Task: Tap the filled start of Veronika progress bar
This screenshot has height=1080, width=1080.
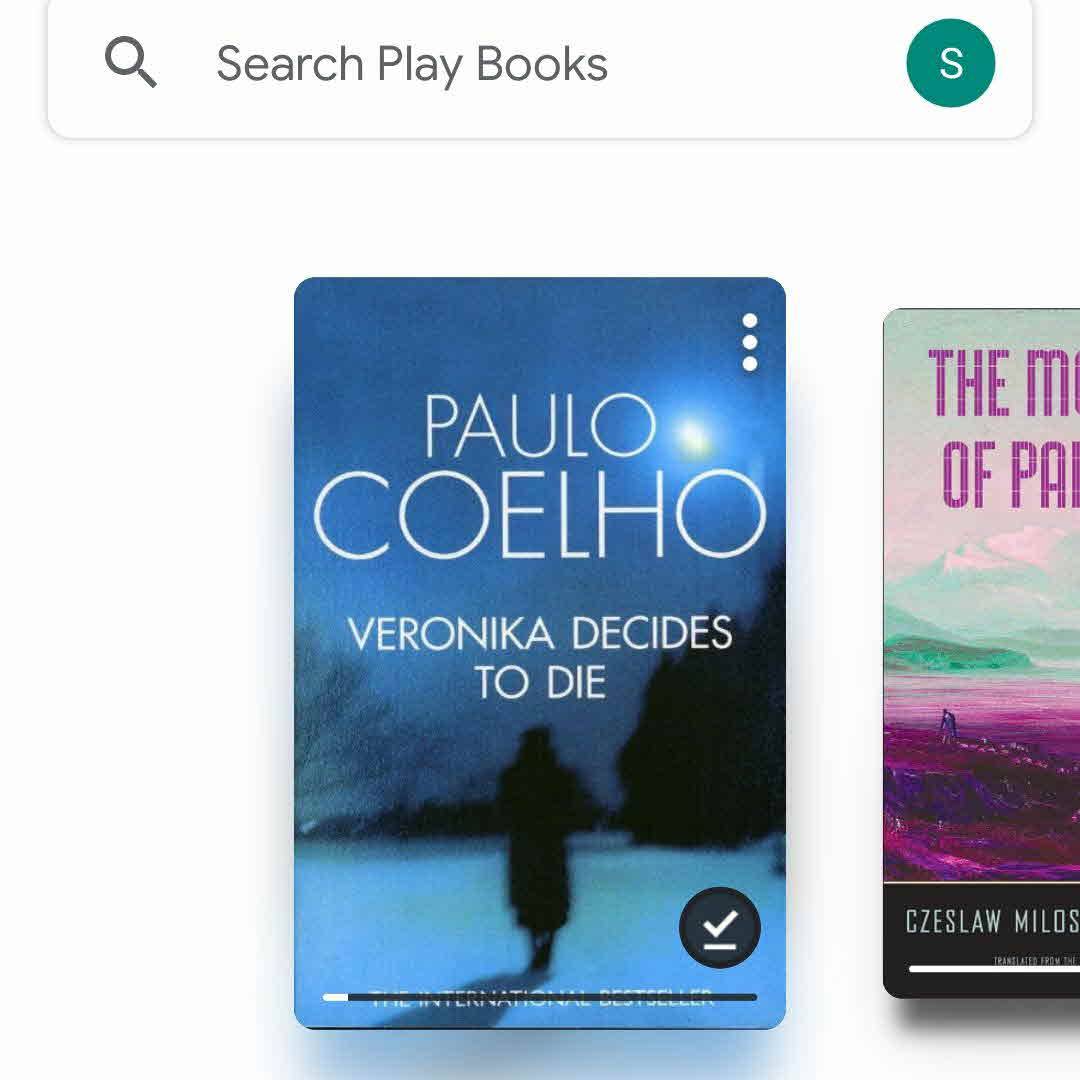Action: pyautogui.click(x=335, y=997)
